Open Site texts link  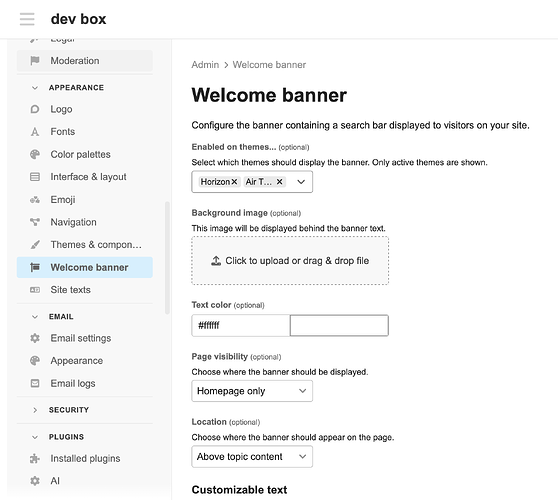pos(85,290)
